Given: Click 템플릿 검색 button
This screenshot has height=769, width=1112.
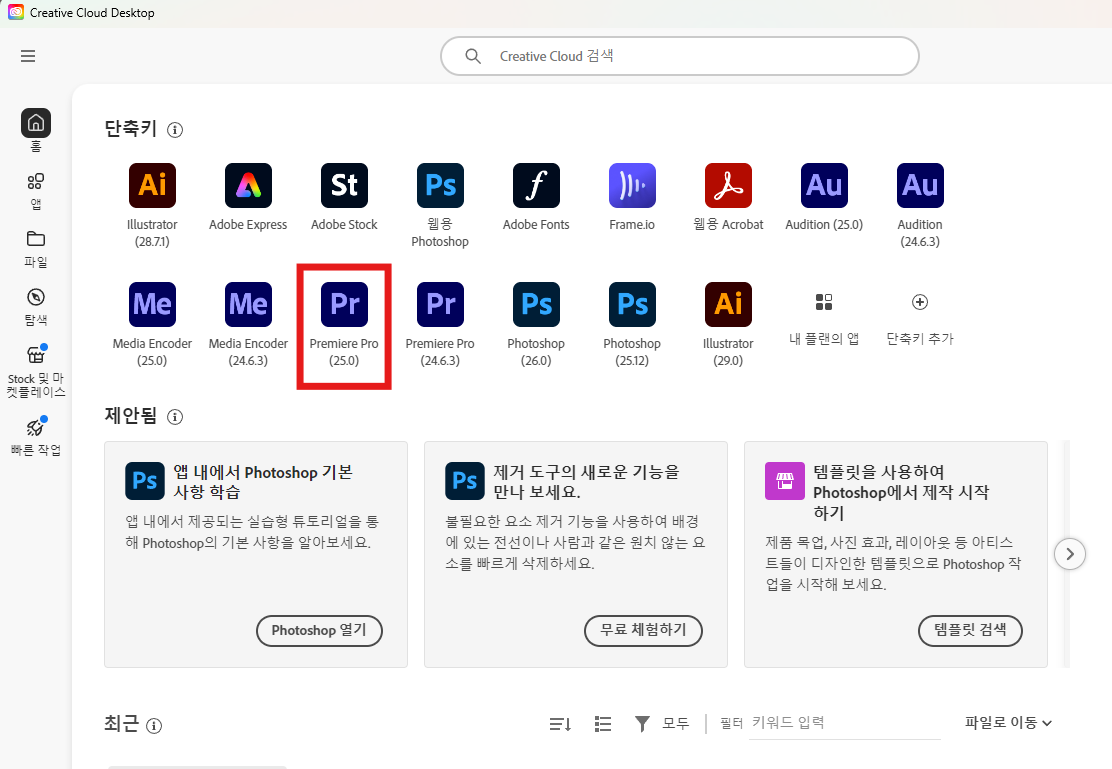Looking at the screenshot, I should [970, 631].
